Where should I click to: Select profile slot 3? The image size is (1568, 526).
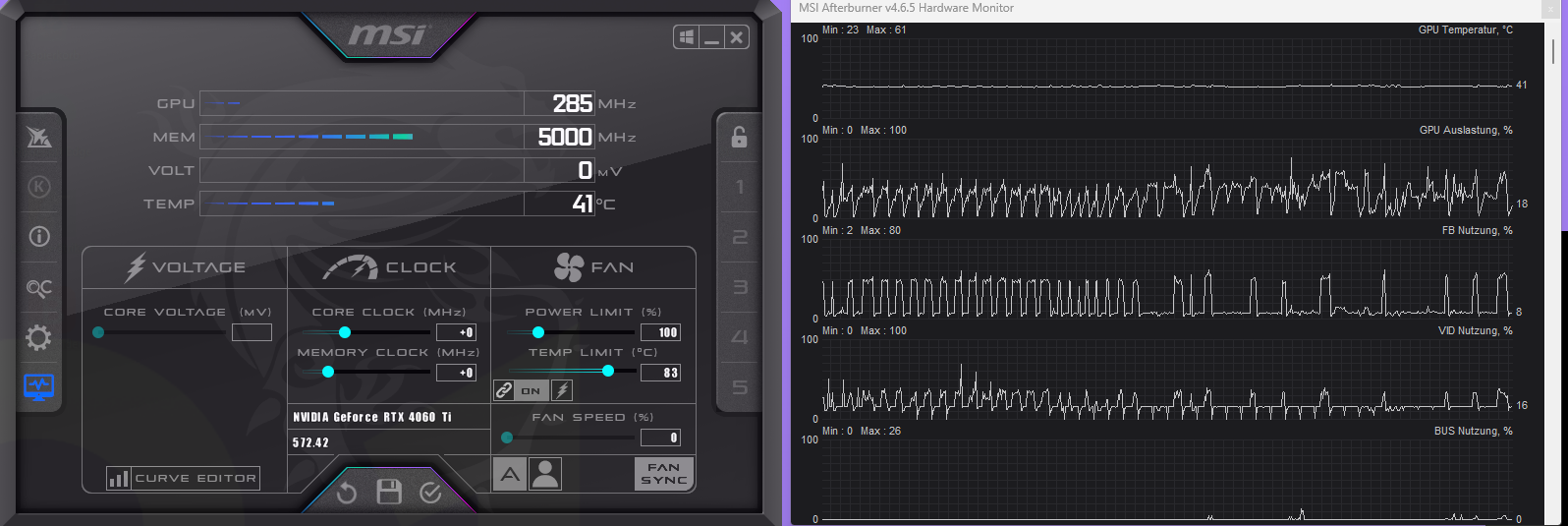pos(740,287)
